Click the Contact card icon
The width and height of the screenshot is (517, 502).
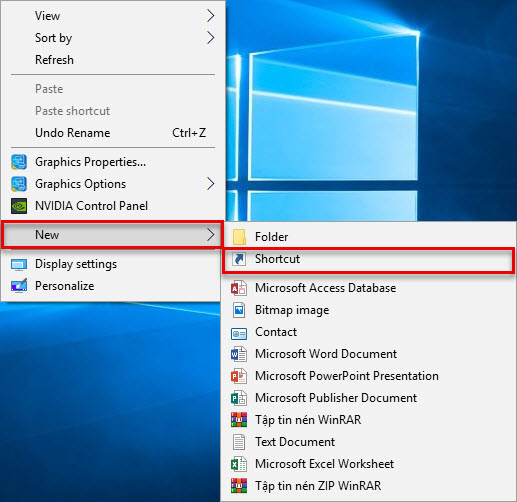click(x=239, y=333)
